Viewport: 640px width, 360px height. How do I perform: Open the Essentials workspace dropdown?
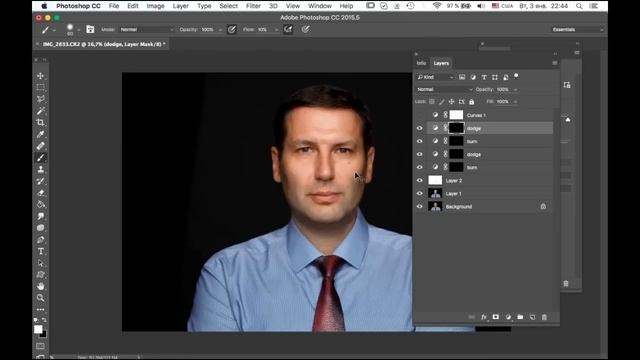[x=577, y=29]
